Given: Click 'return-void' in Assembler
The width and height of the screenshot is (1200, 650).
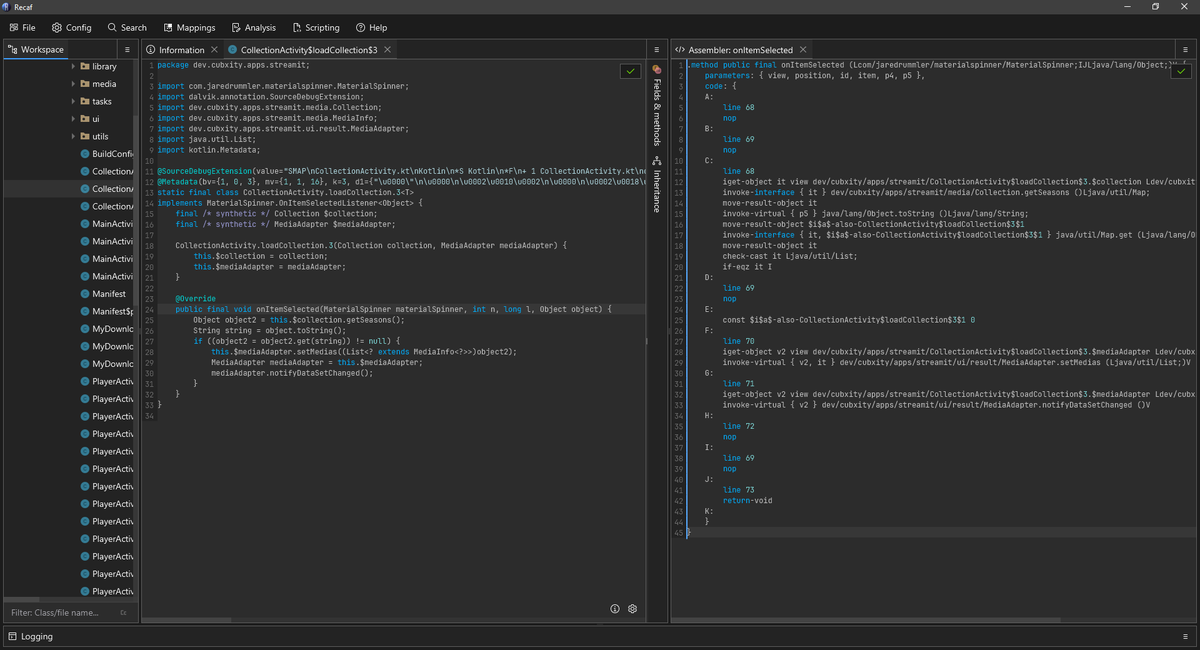Looking at the screenshot, I should pyautogui.click(x=747, y=500).
